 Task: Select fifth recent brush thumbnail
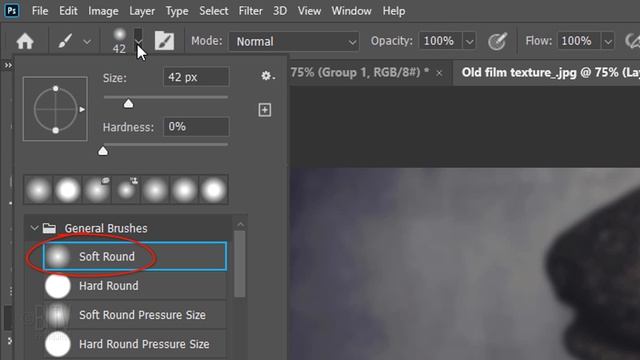coord(155,190)
